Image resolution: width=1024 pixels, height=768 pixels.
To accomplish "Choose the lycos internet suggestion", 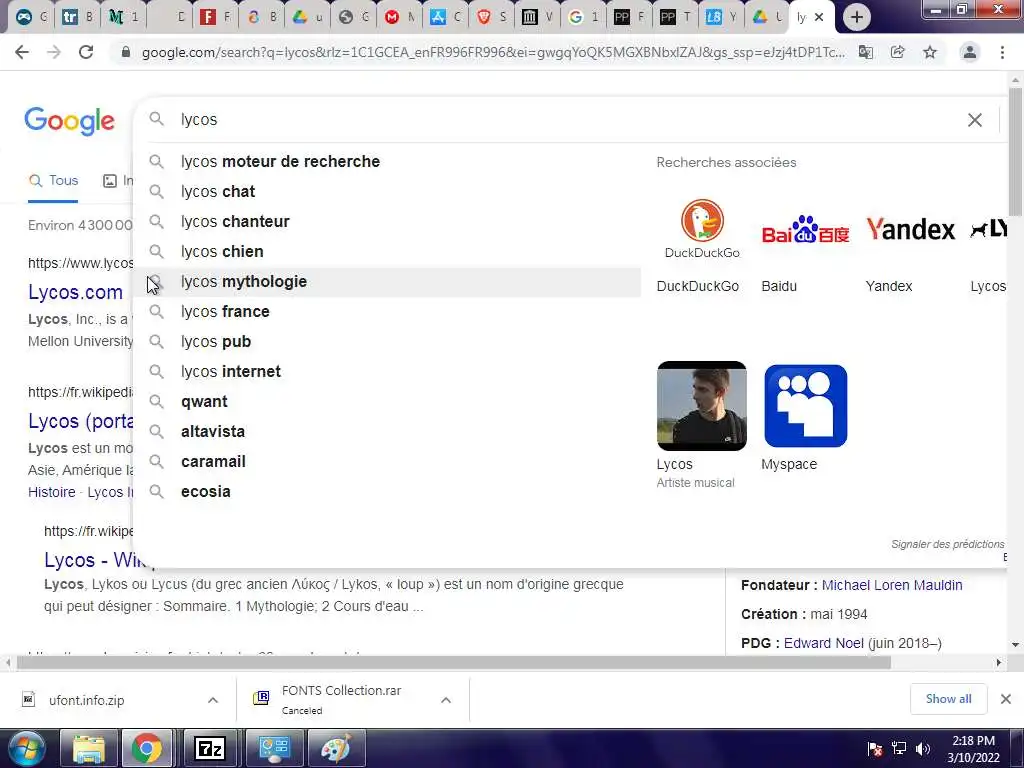I will tap(387, 372).
